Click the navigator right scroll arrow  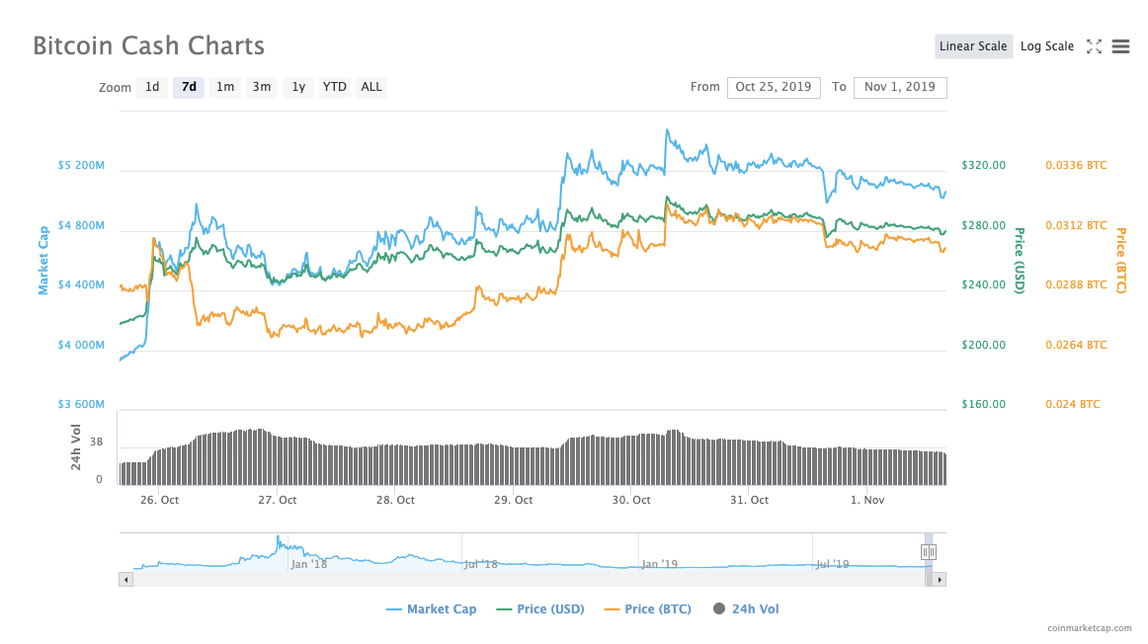coord(939,580)
